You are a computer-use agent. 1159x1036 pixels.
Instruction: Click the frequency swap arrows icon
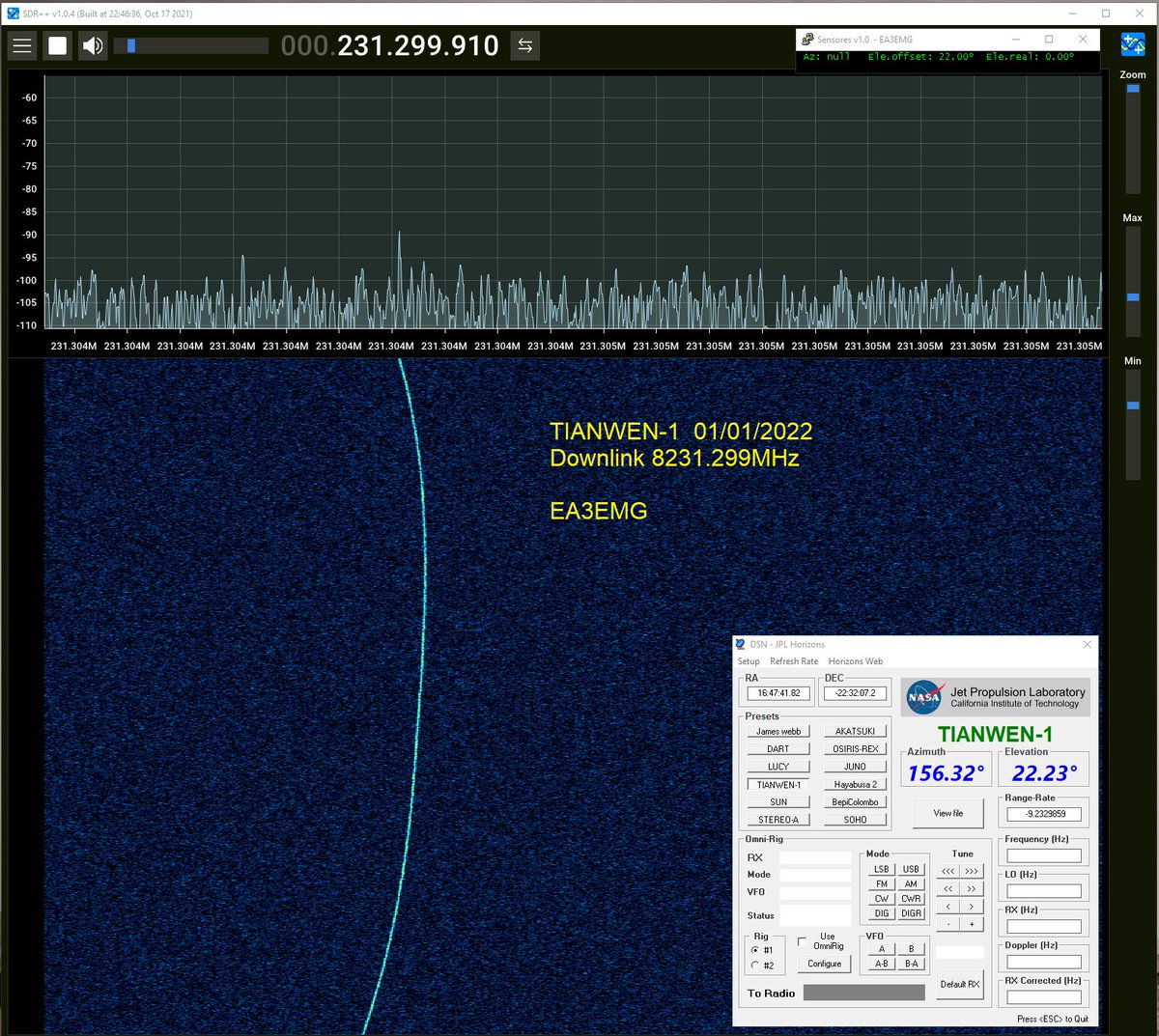coord(524,44)
